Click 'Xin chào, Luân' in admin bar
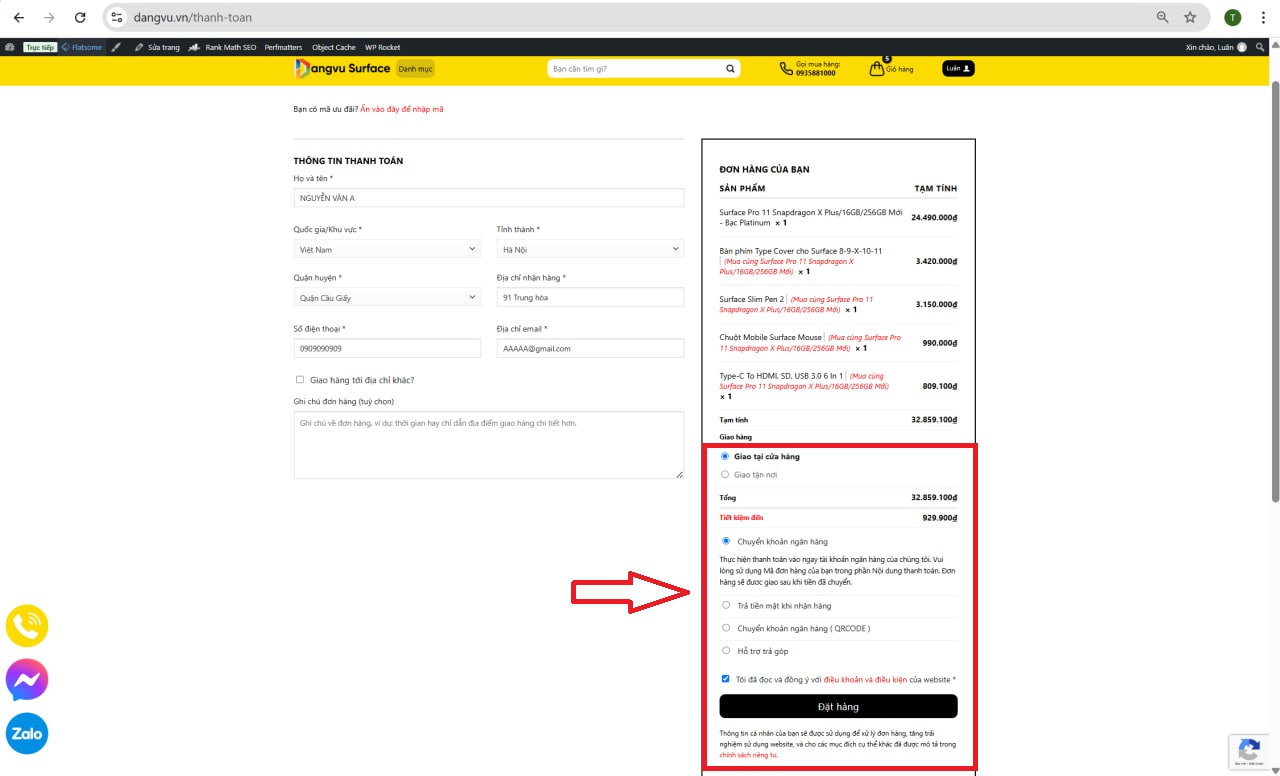This screenshot has width=1280, height=776. pyautogui.click(x=1210, y=47)
